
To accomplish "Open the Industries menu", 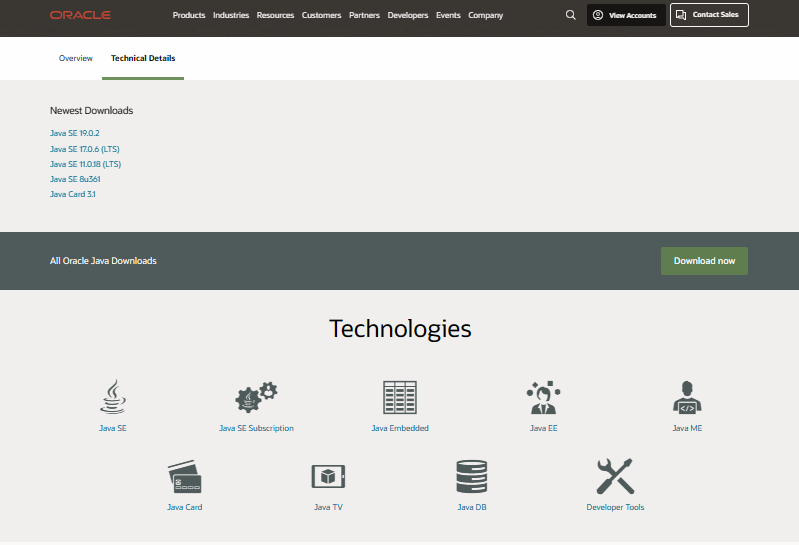I will (231, 15).
